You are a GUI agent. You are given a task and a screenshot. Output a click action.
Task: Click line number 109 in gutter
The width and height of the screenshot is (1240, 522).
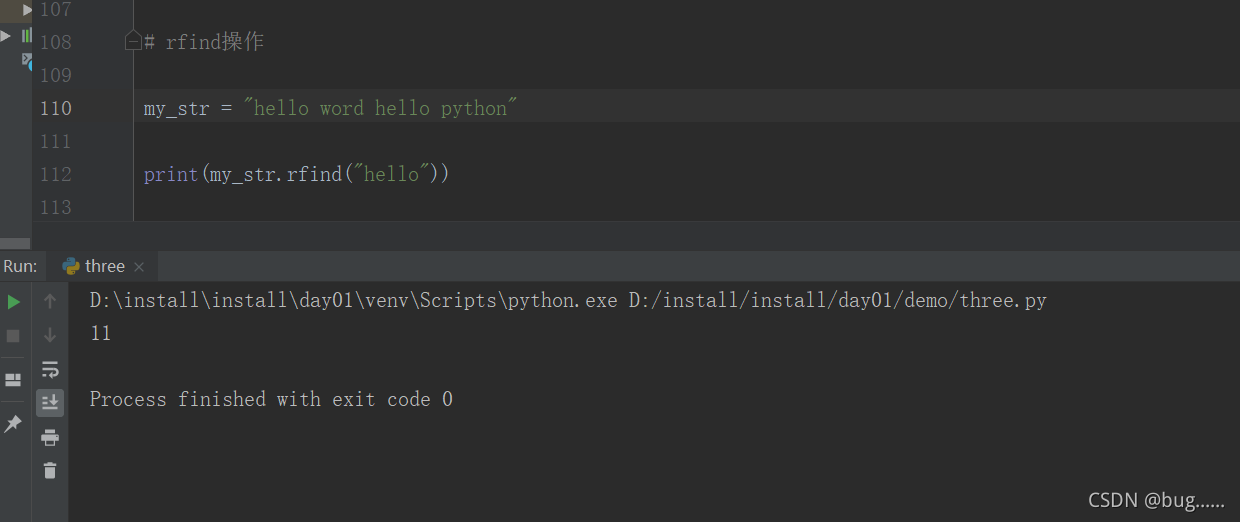point(55,75)
